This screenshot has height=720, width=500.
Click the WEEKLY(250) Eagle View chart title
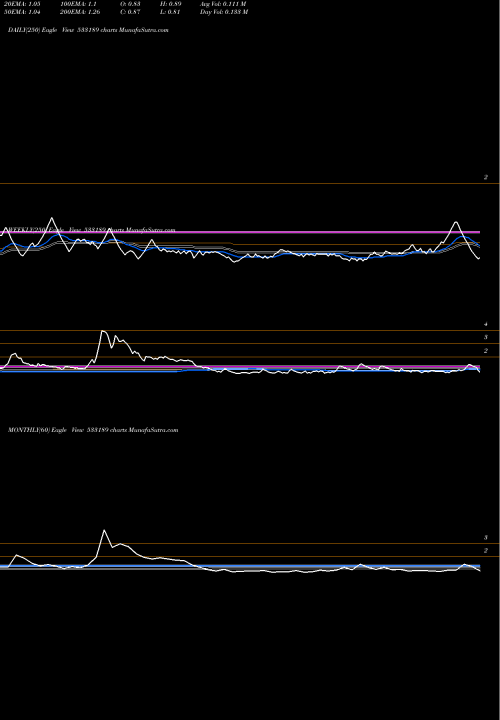tap(92, 230)
